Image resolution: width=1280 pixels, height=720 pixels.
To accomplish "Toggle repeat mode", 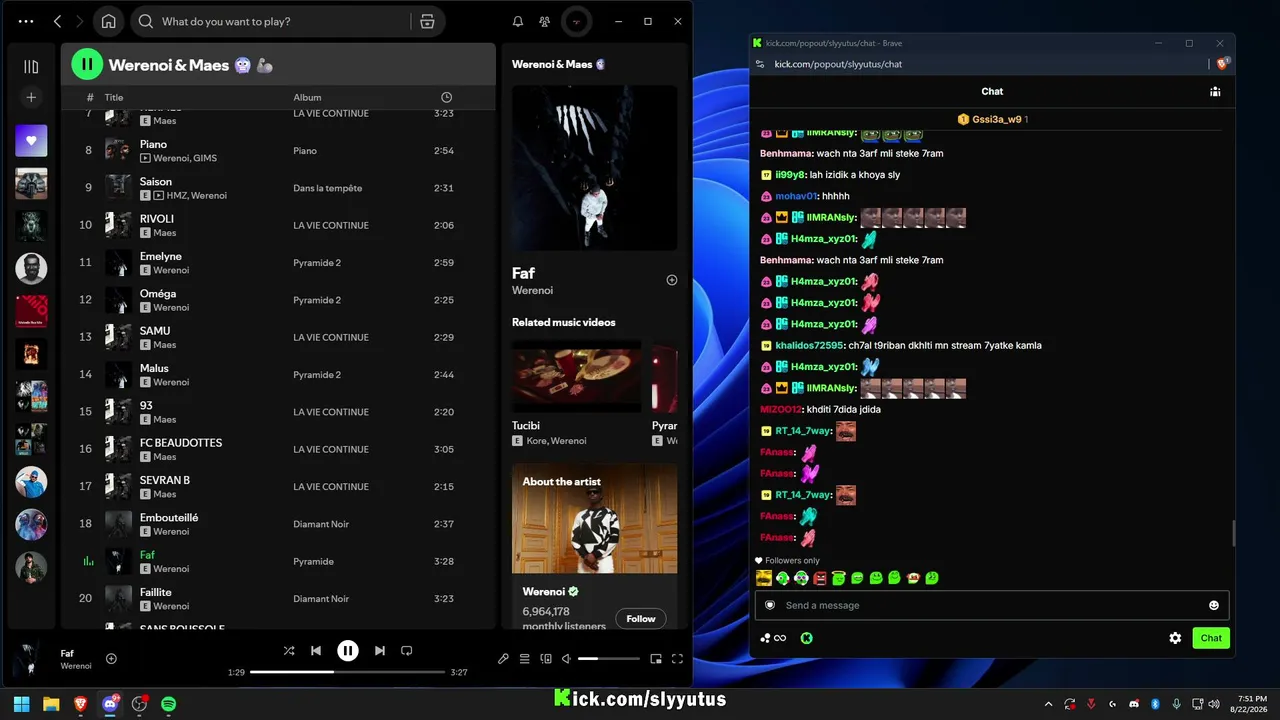I will tap(406, 651).
